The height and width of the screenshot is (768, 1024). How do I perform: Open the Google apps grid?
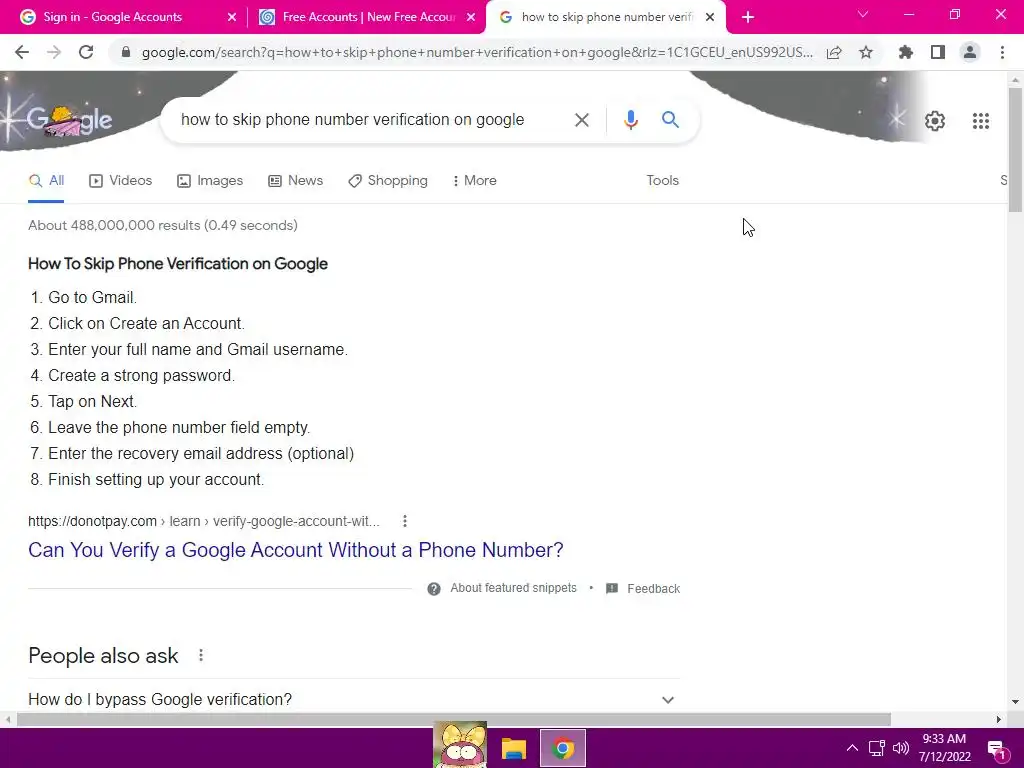tap(980, 121)
